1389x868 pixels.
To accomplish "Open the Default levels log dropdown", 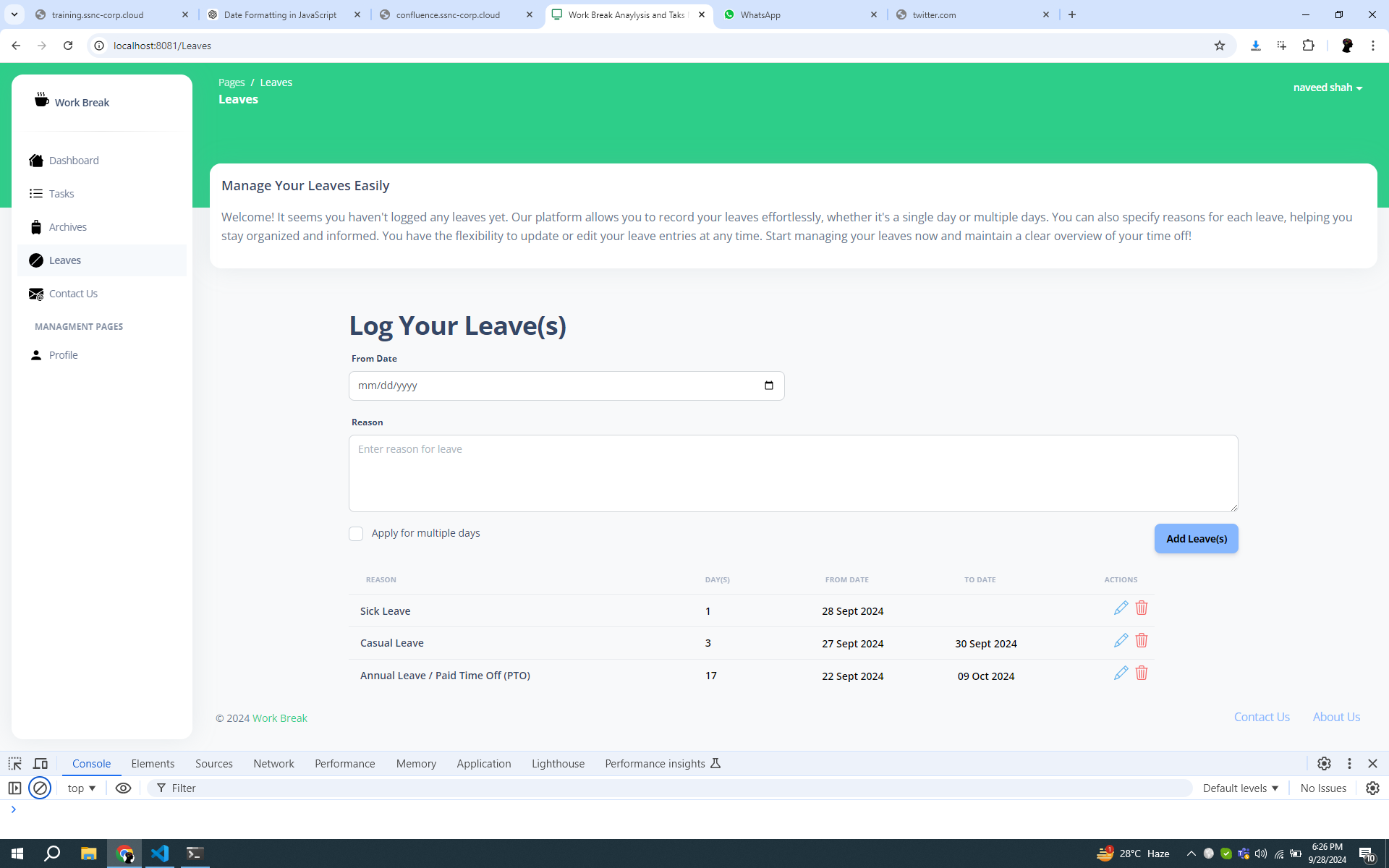I will (x=1240, y=788).
